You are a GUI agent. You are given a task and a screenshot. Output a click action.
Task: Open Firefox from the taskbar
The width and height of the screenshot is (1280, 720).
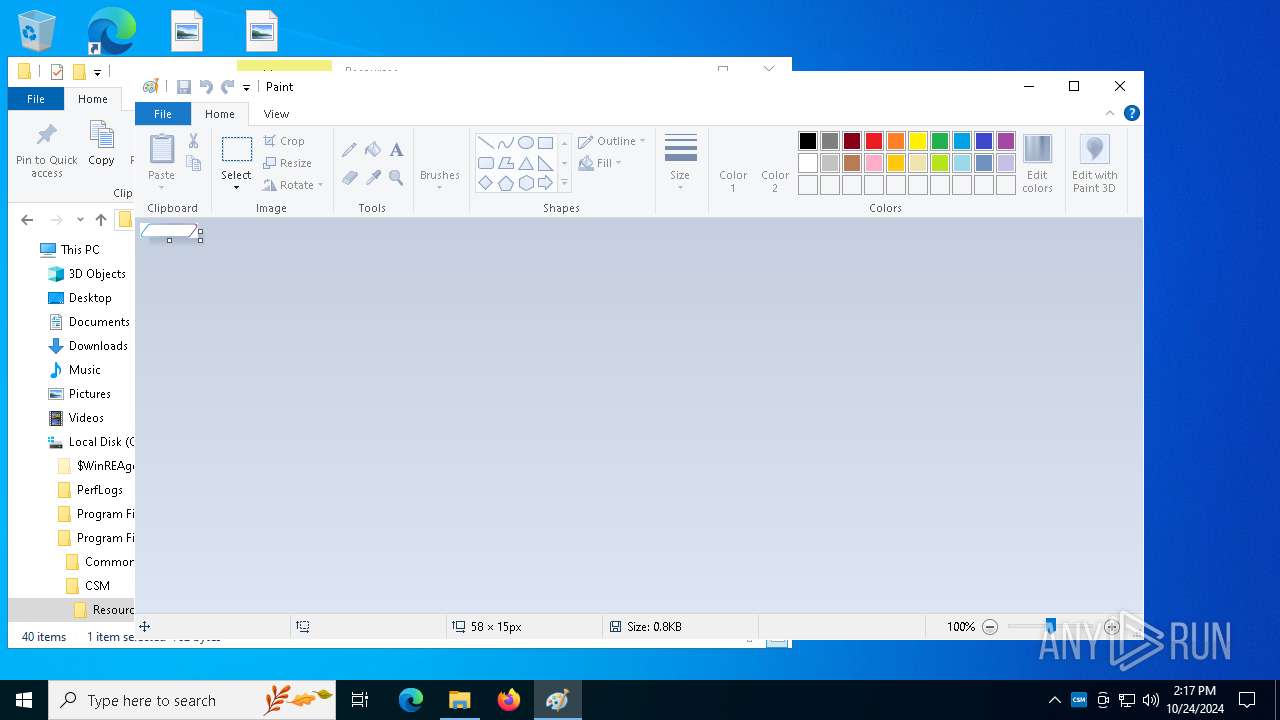click(x=508, y=700)
